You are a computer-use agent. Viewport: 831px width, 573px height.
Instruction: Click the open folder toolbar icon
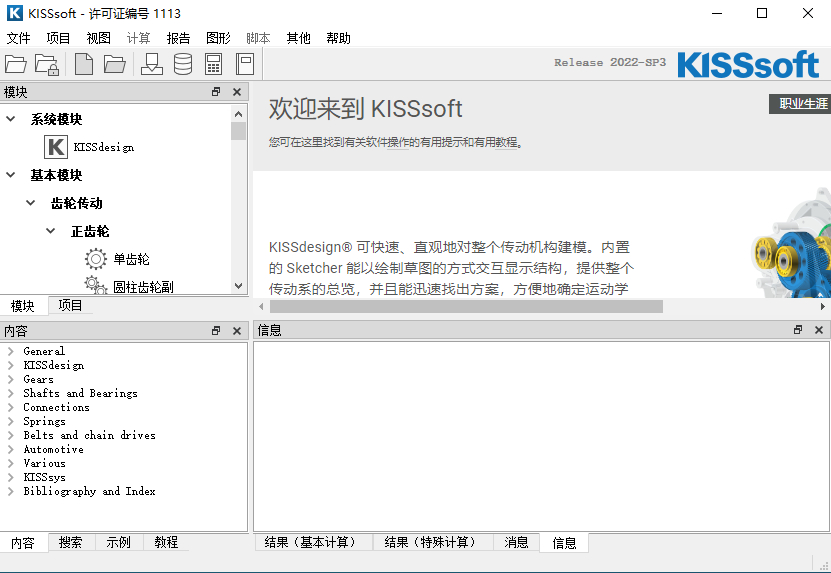point(16,64)
